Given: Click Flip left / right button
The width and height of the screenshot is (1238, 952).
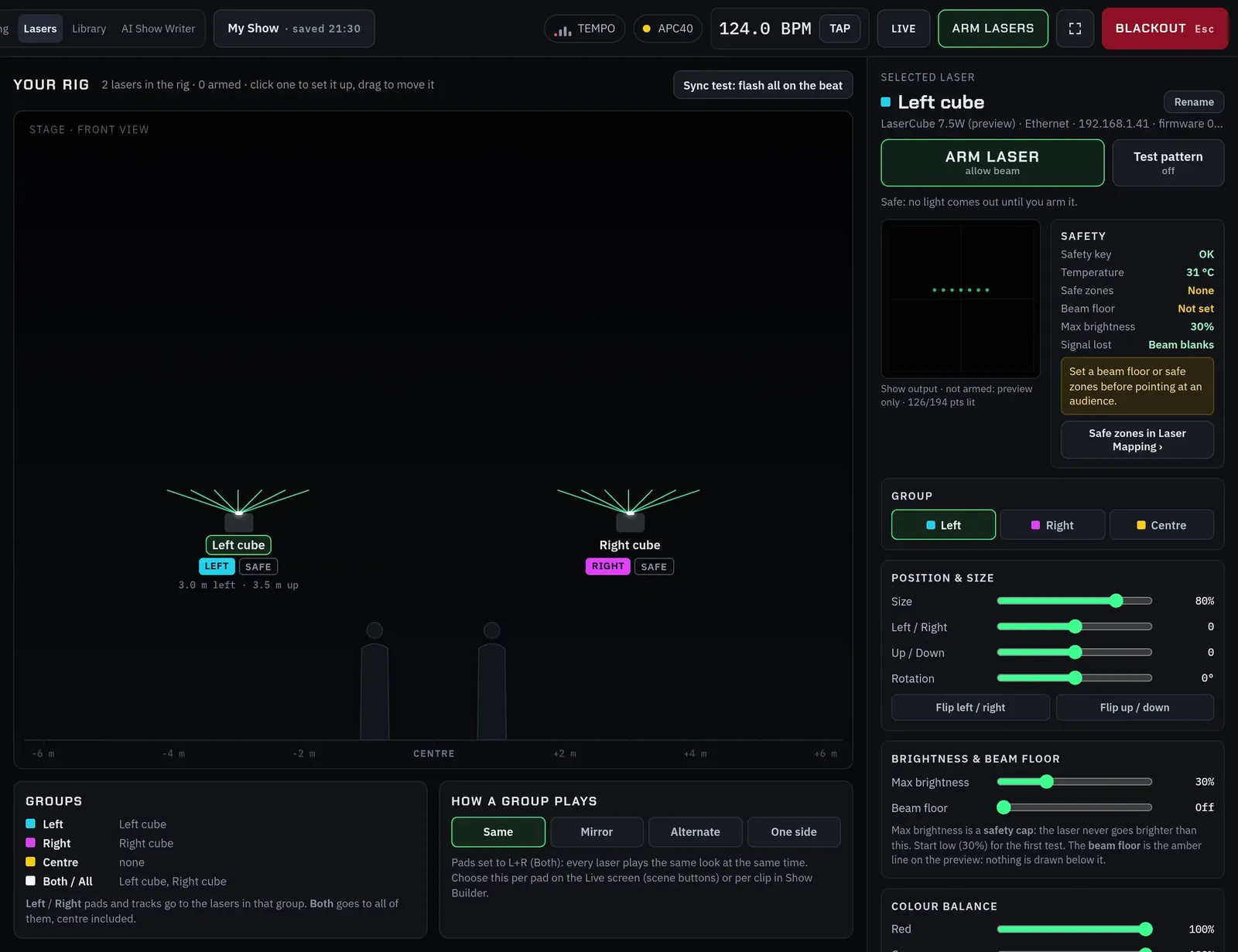Looking at the screenshot, I should click(x=970, y=708).
